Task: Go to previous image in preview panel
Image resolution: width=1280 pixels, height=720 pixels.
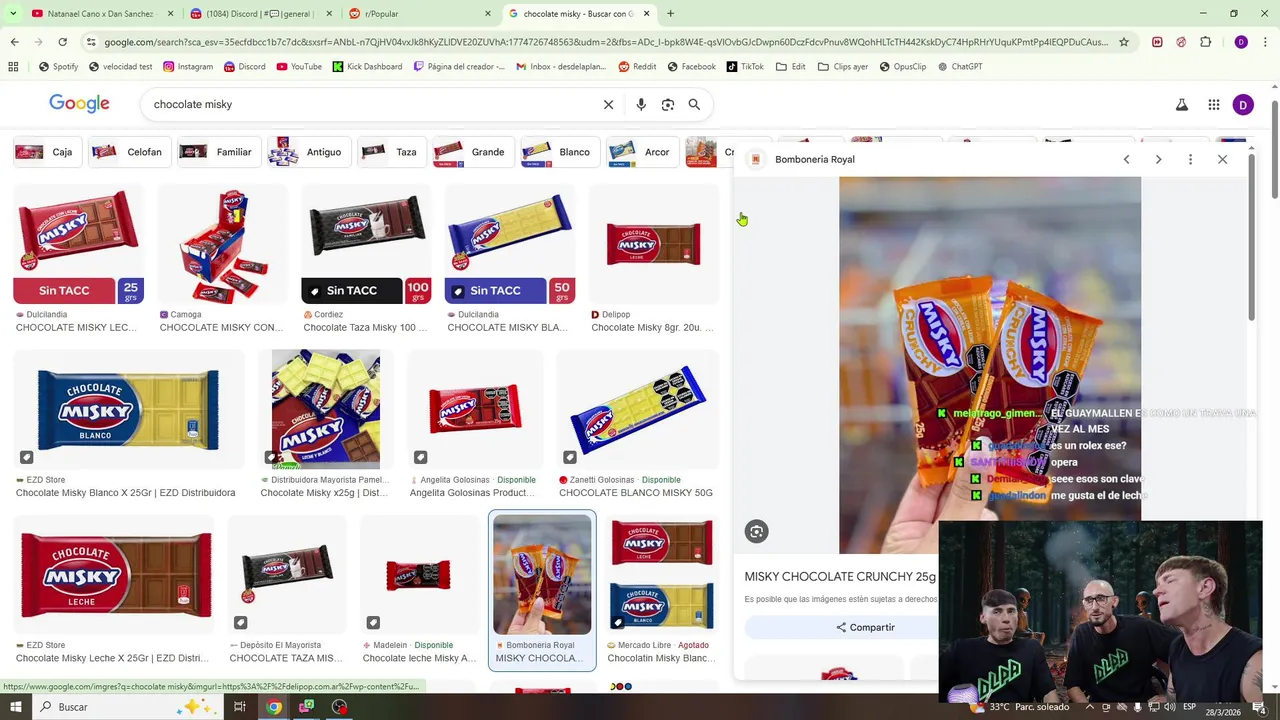Action: coord(1126,159)
